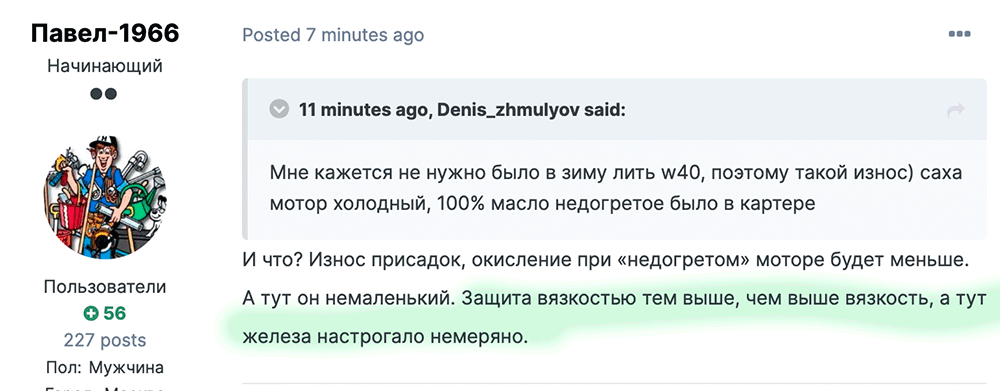Click the Пользователи group label
This screenshot has height=391, width=1000.
pyautogui.click(x=105, y=287)
